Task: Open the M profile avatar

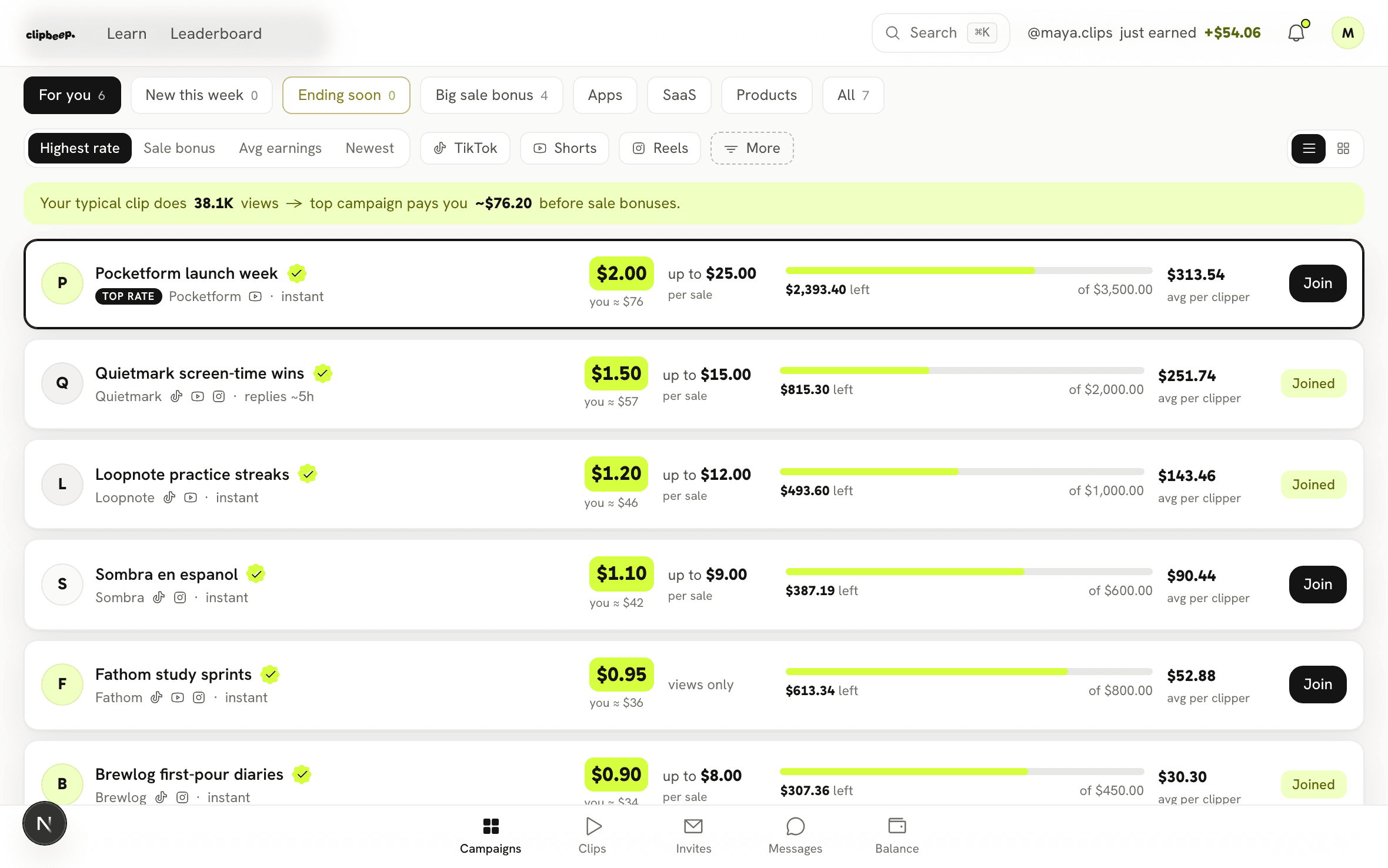Action: click(1347, 33)
